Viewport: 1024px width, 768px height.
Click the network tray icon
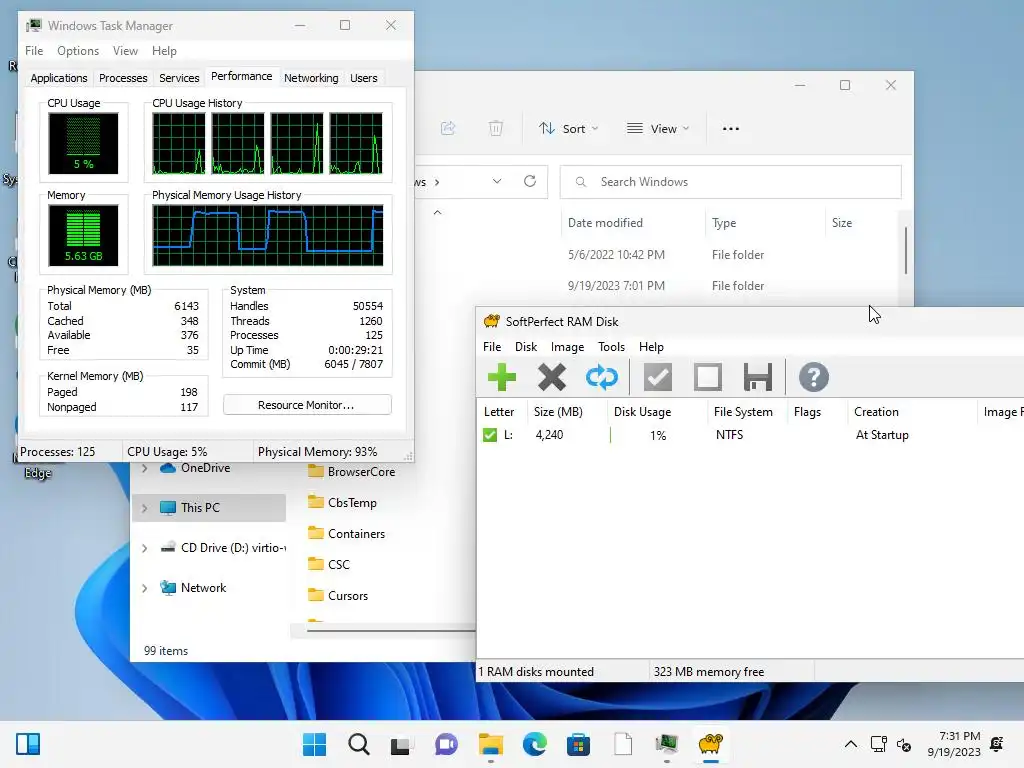point(878,744)
